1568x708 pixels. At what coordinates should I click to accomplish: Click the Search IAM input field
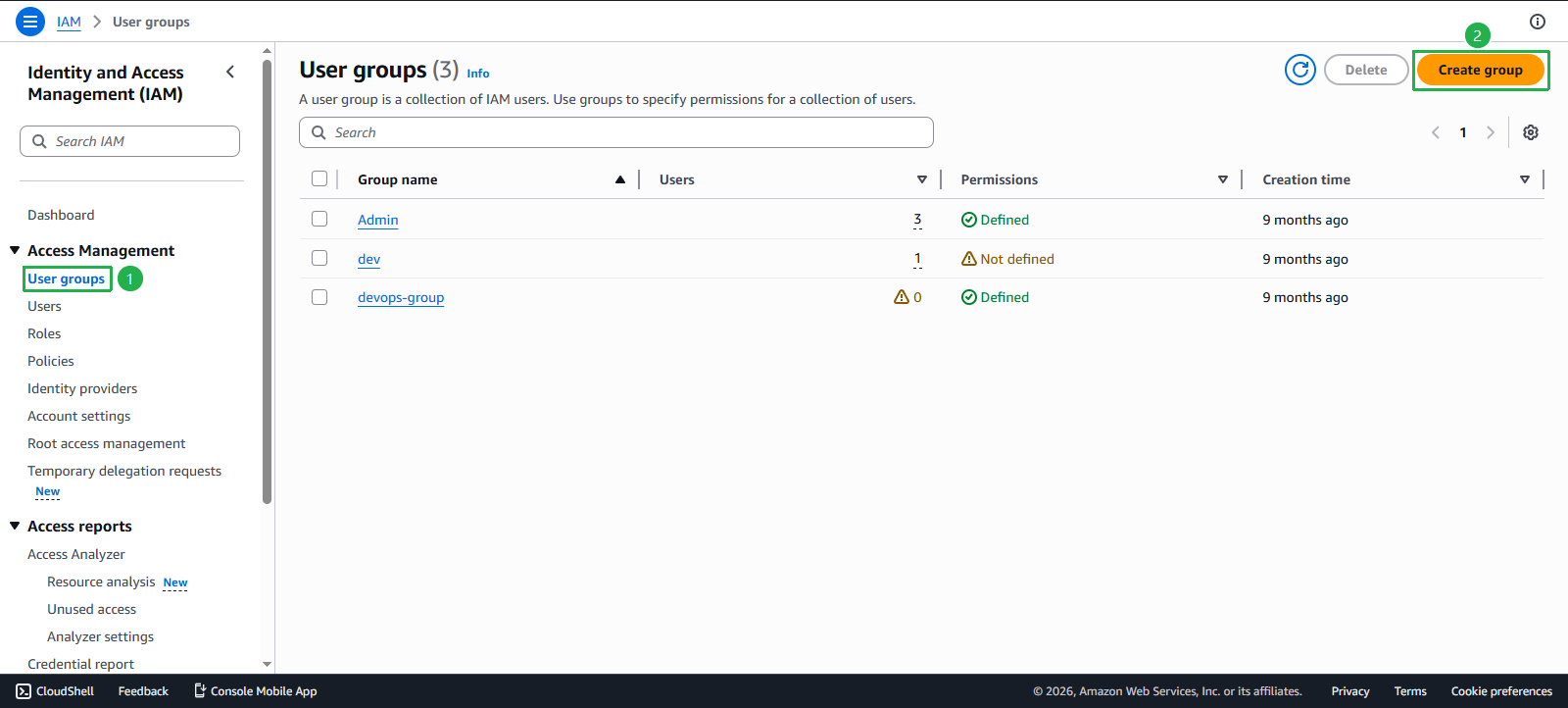point(129,141)
